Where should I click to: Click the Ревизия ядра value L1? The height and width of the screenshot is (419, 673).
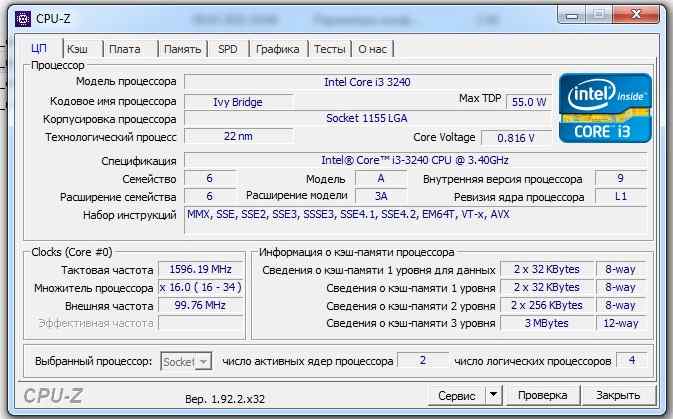(x=621, y=196)
